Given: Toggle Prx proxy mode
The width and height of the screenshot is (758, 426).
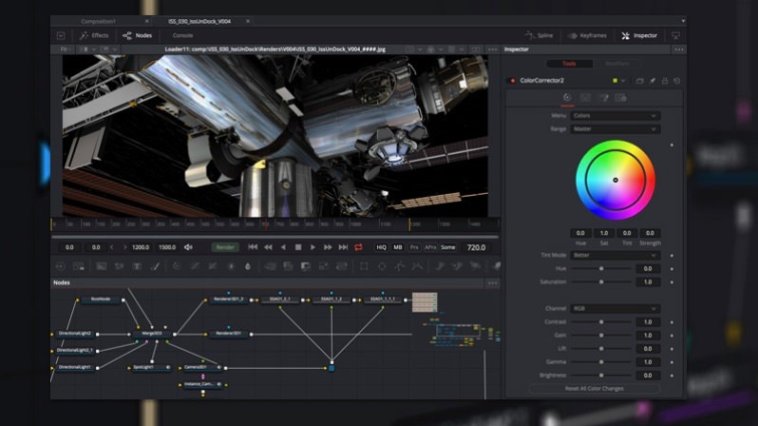Looking at the screenshot, I should coord(414,247).
